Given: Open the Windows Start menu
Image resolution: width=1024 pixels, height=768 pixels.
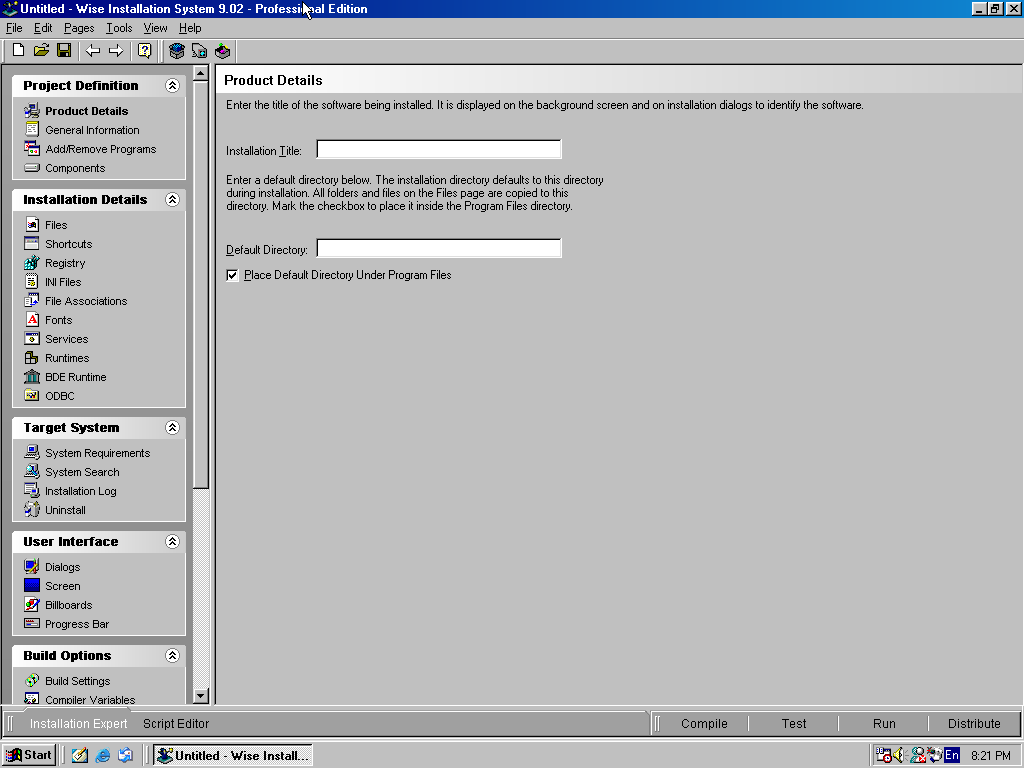Looking at the screenshot, I should [28, 755].
